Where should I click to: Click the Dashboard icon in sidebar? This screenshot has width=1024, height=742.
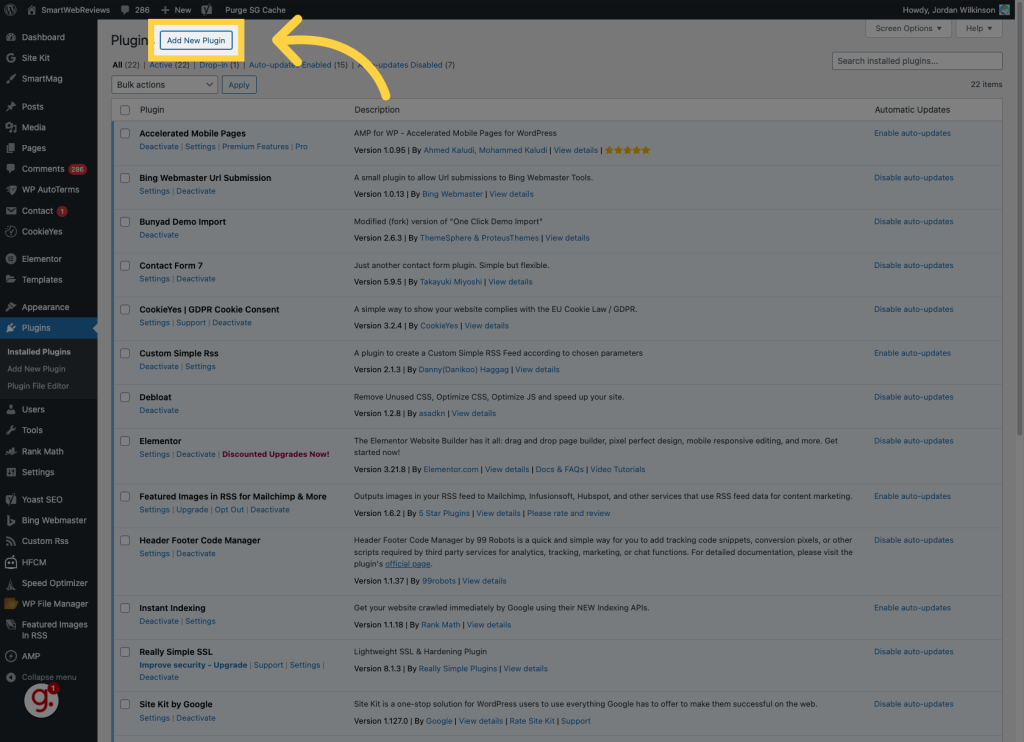10,37
